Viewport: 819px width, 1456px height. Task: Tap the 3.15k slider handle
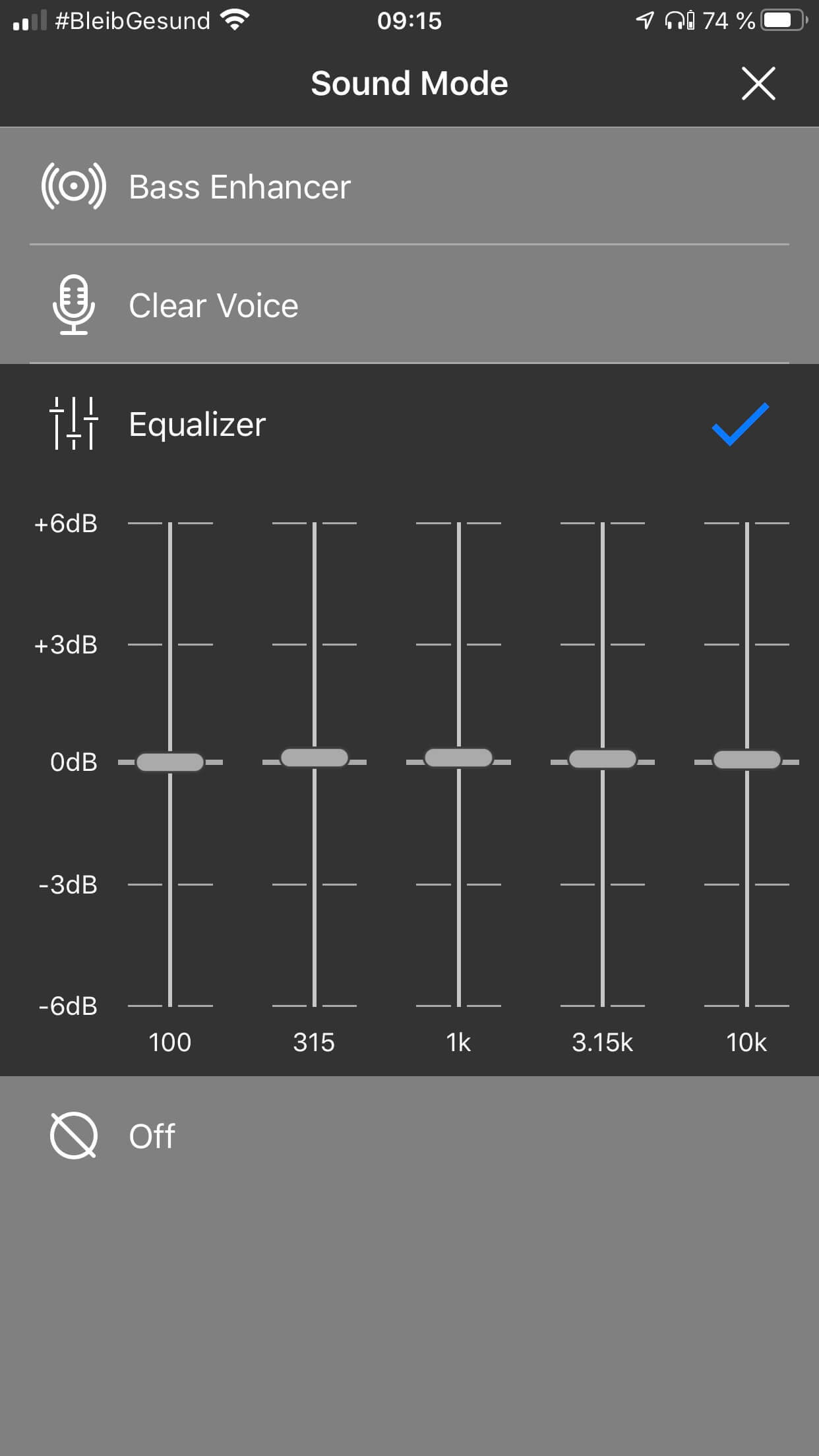[x=603, y=759]
